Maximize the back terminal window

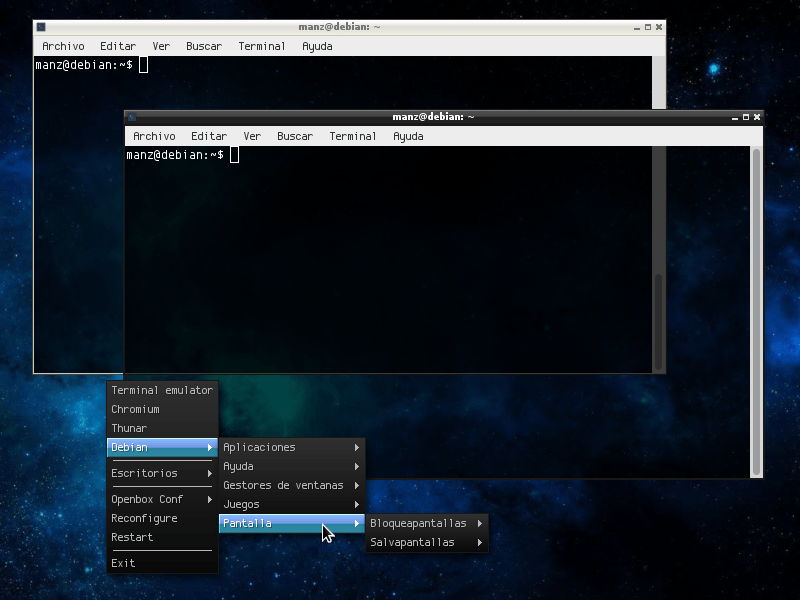point(648,28)
